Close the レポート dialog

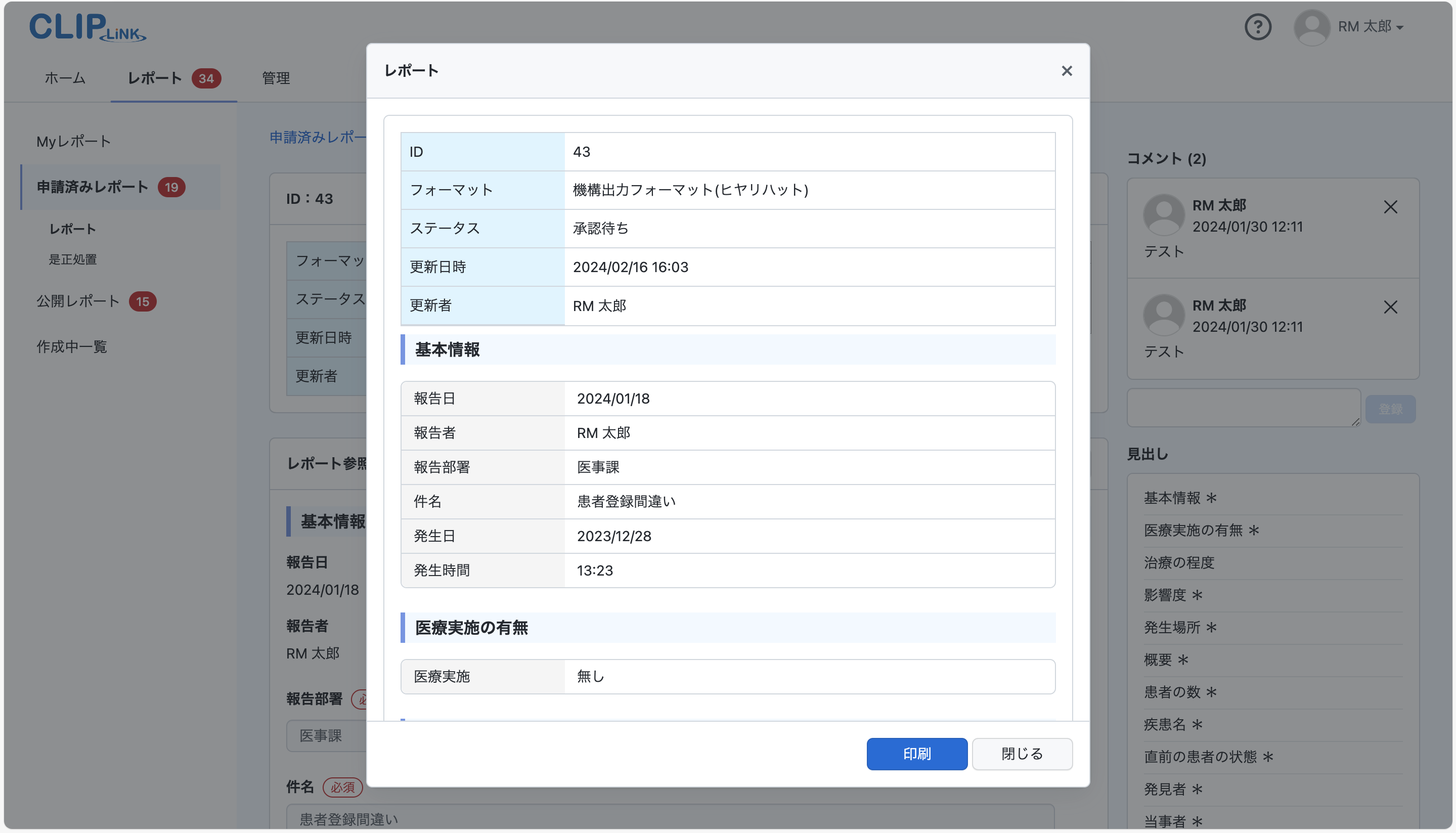coord(1067,70)
